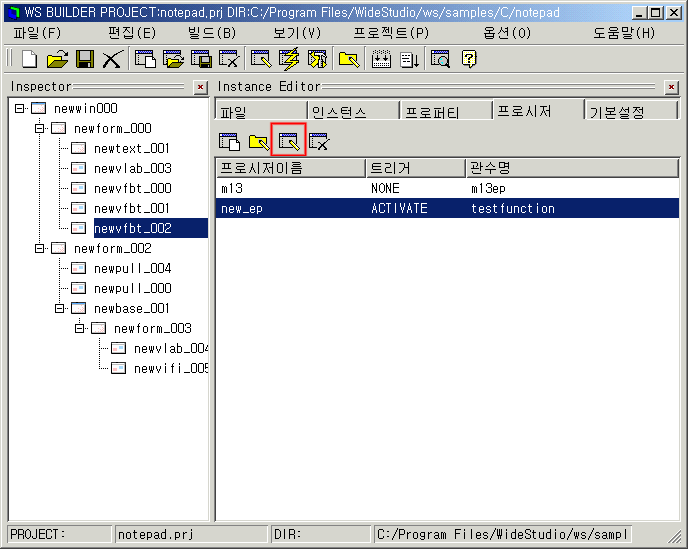Collapse the newwin000 tree node
The height and width of the screenshot is (549, 688).
(19, 108)
